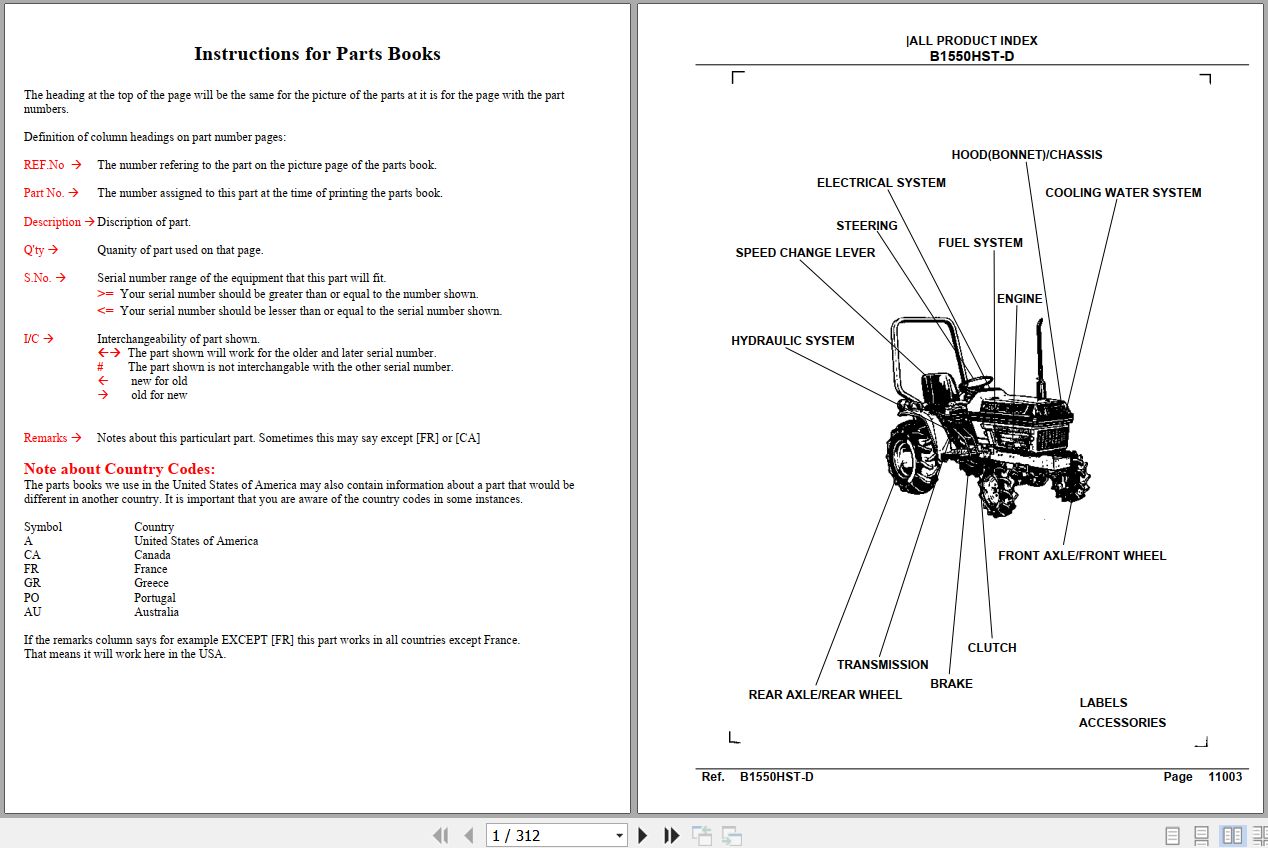The width and height of the screenshot is (1268, 848).
Task: Click the Note about Country Codes heading
Action: tap(119, 469)
